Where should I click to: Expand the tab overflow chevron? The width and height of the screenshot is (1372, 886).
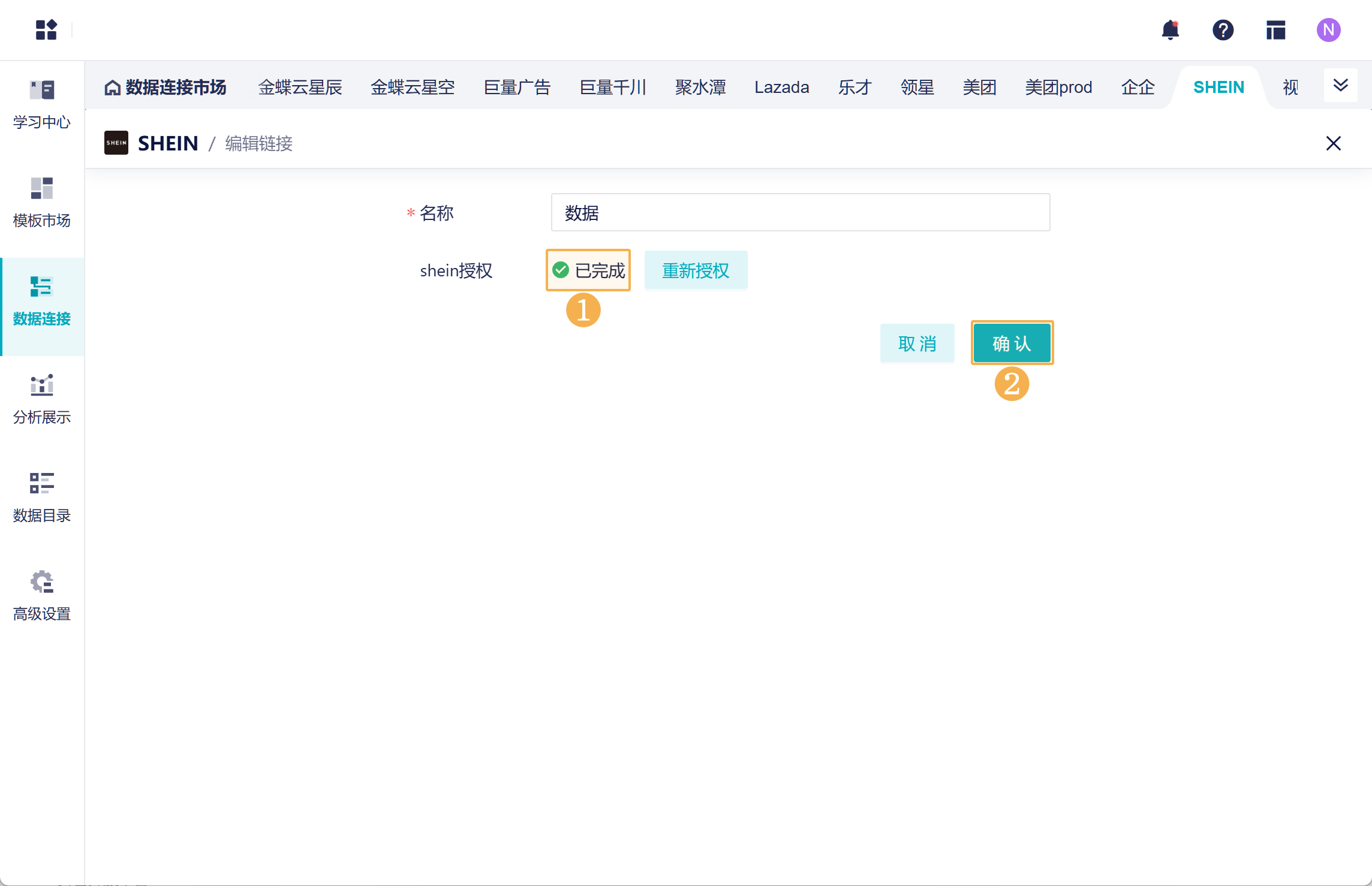coord(1340,86)
